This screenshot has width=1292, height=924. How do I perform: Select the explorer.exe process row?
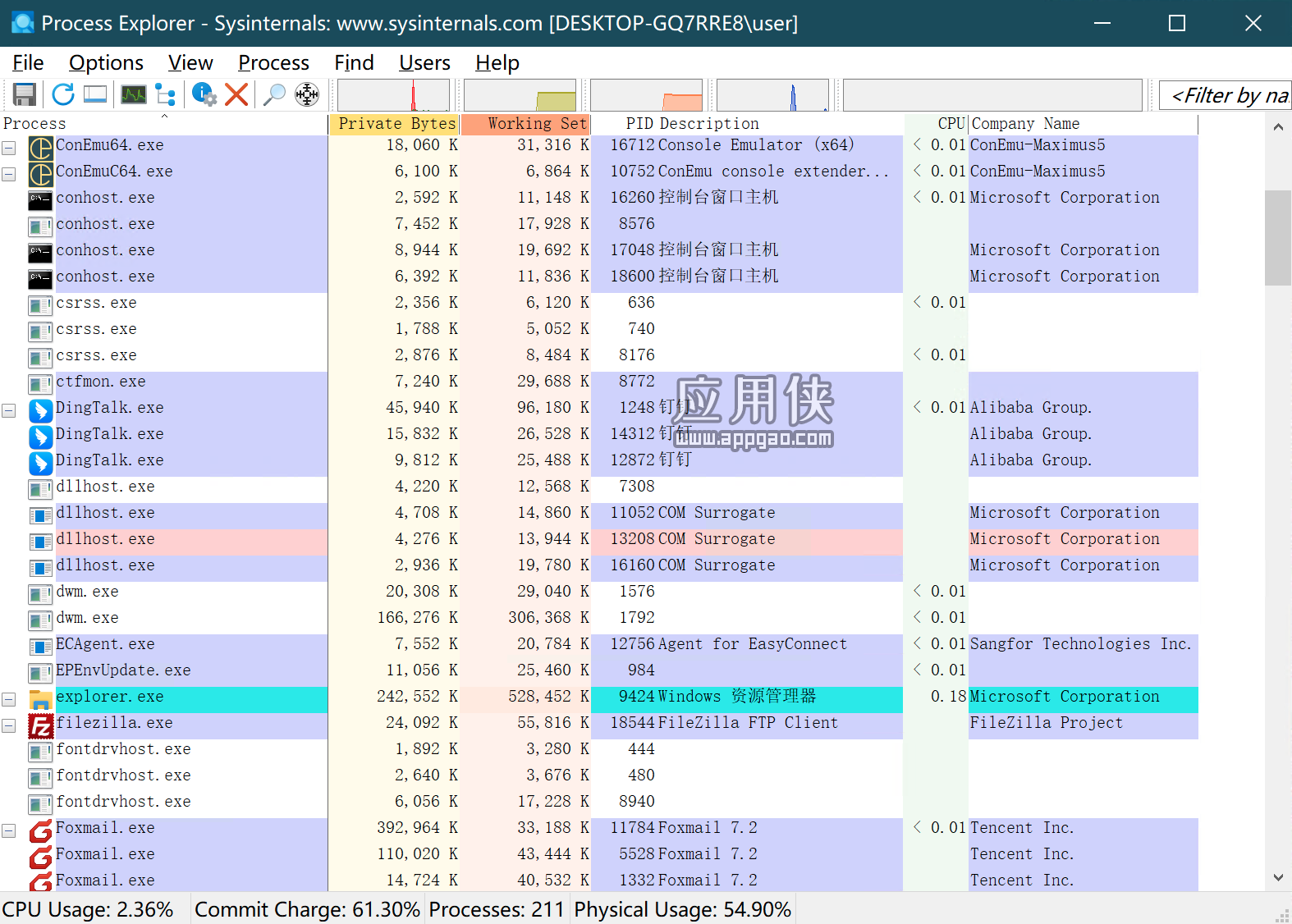tap(599, 700)
